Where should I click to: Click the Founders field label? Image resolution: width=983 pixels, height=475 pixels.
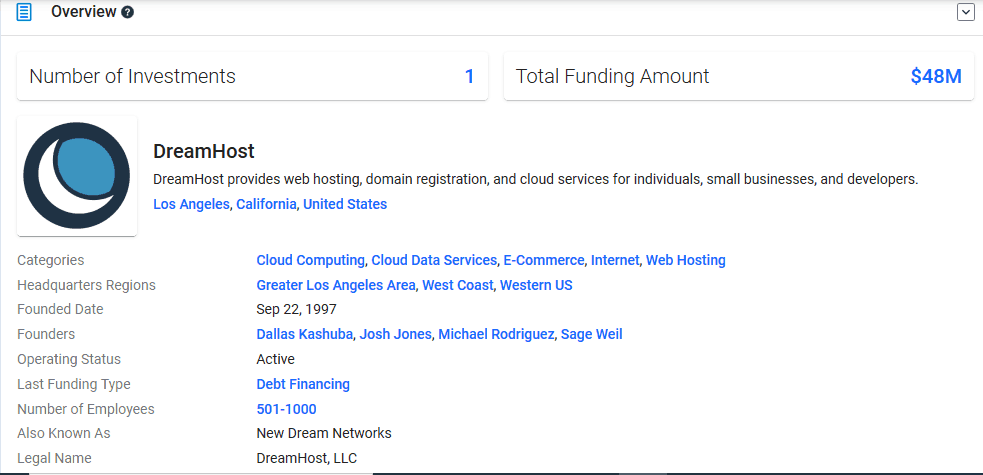pyautogui.click(x=46, y=335)
